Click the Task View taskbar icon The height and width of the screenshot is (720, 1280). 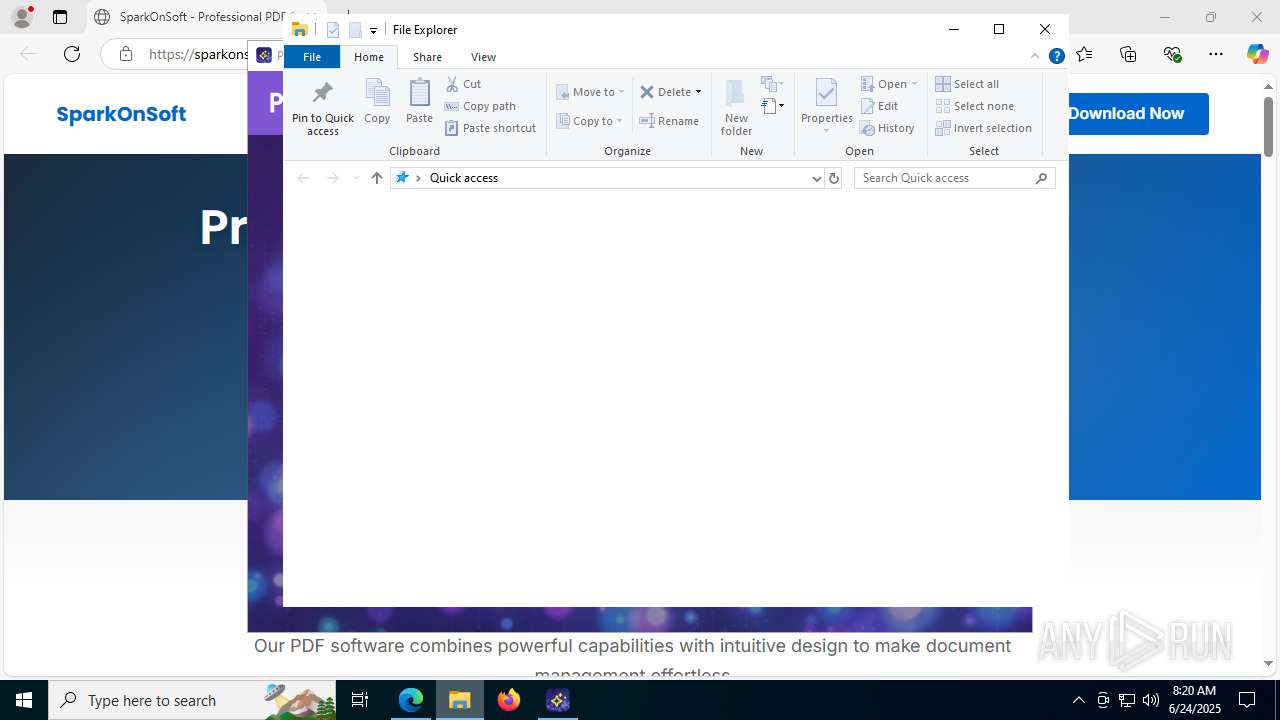click(360, 700)
